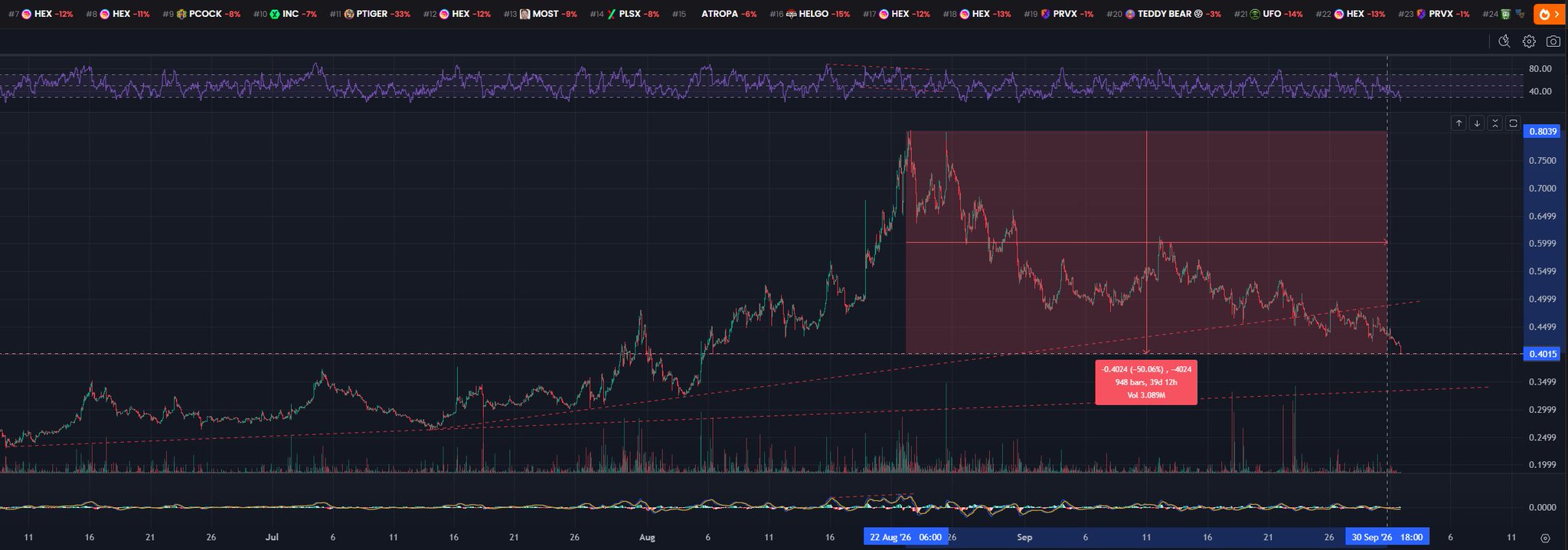Open chart settings gear icon
1568x550 pixels.
coord(1529,41)
